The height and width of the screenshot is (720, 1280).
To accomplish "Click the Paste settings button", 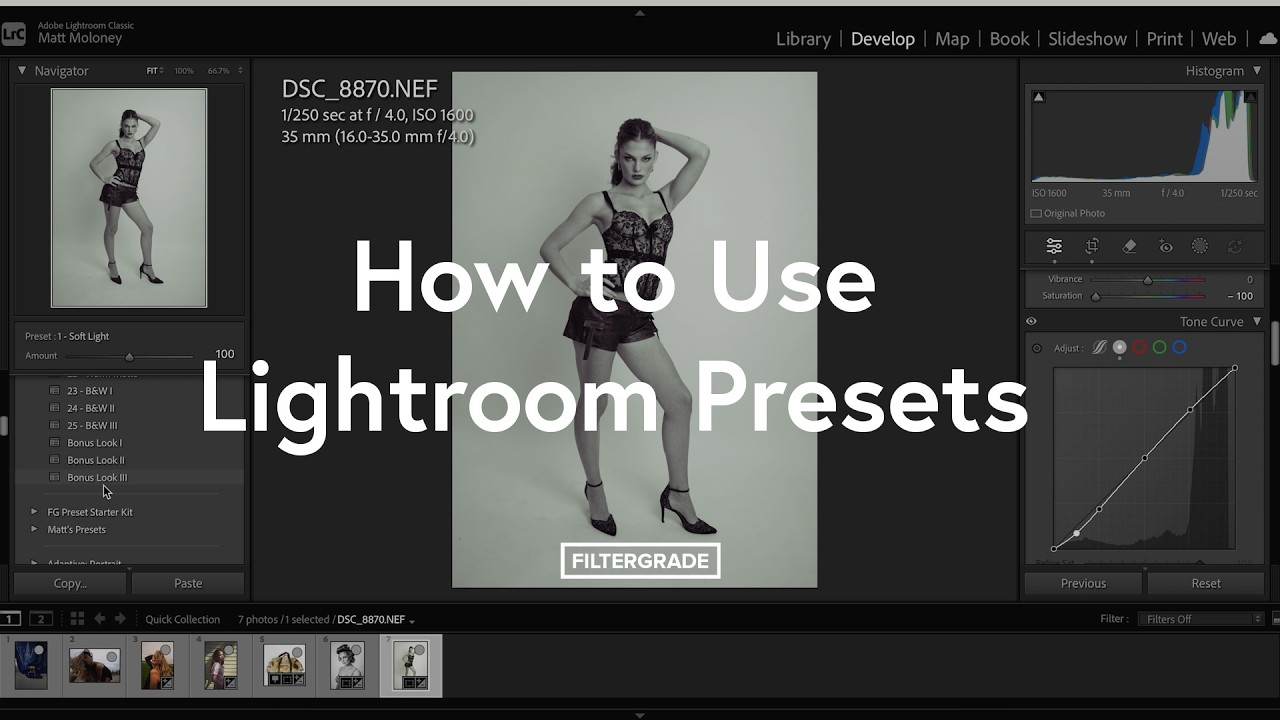I will click(188, 583).
